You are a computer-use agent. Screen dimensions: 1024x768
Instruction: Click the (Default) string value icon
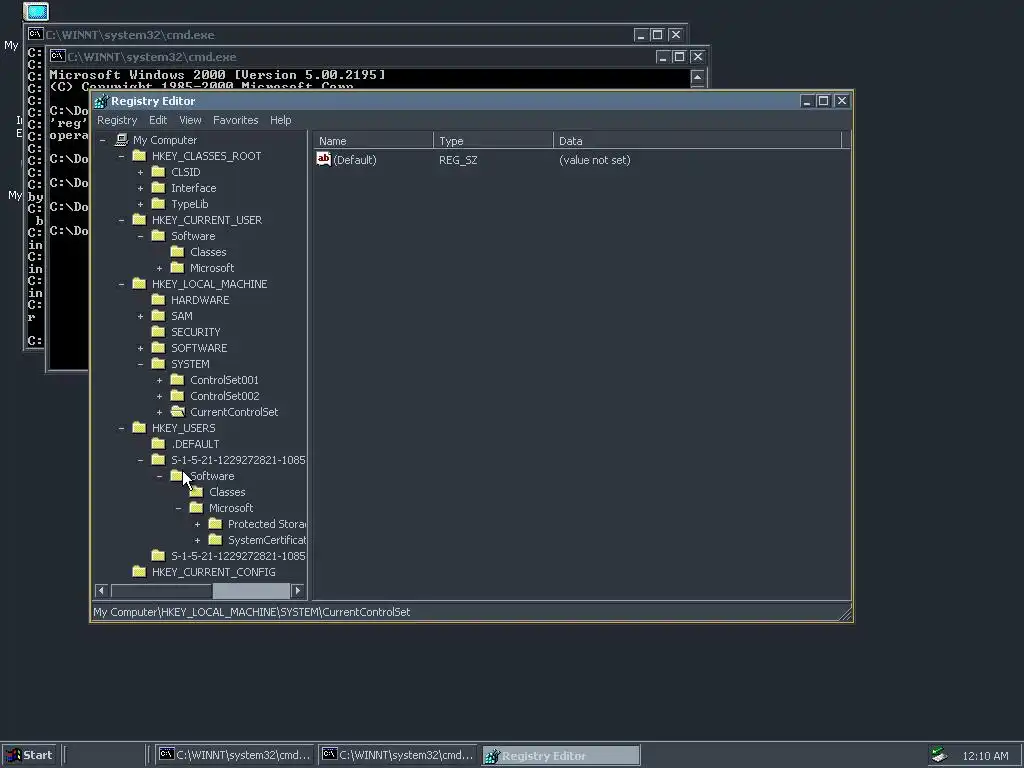[x=323, y=159]
